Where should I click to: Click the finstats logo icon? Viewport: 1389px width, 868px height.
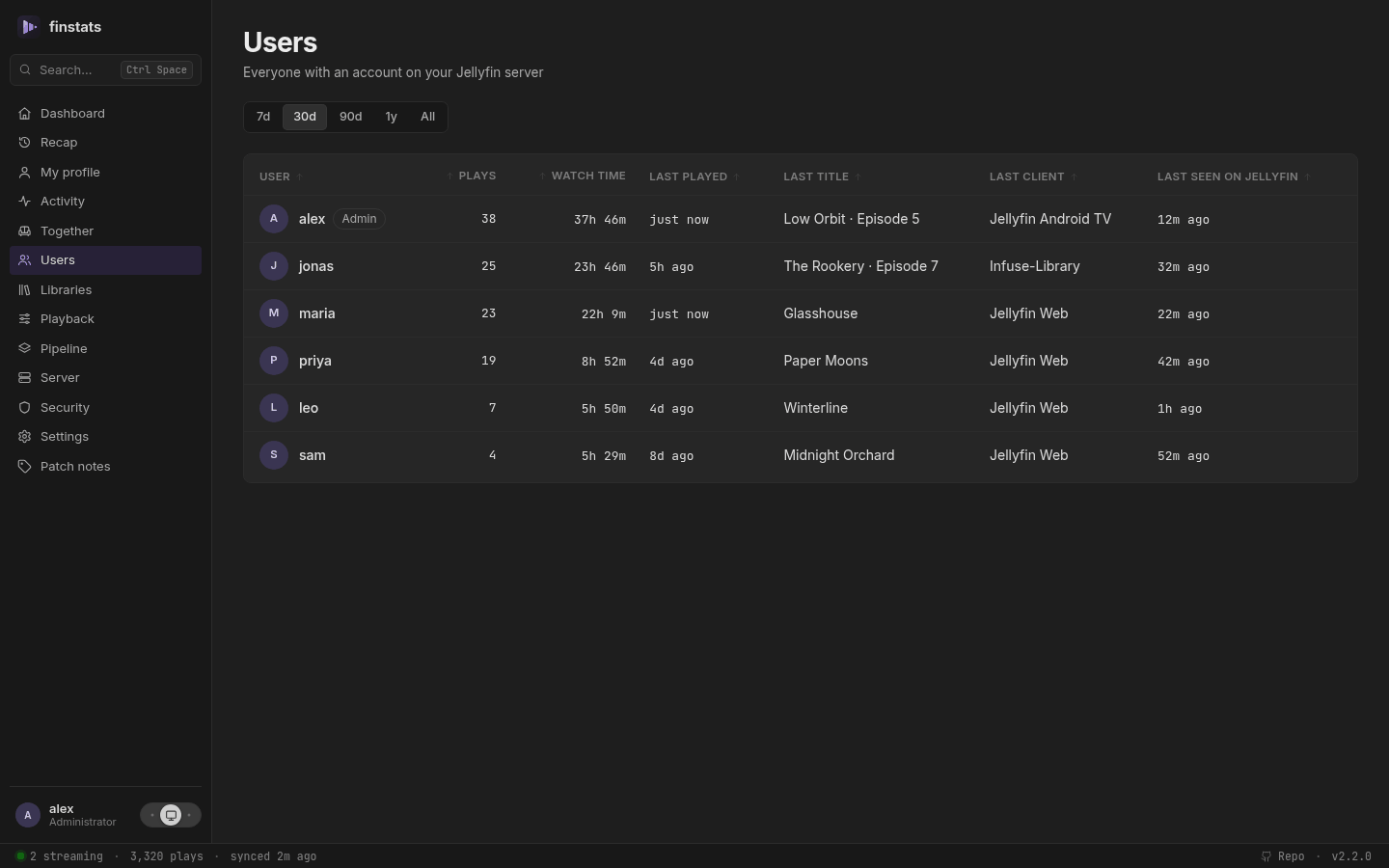pos(29,27)
